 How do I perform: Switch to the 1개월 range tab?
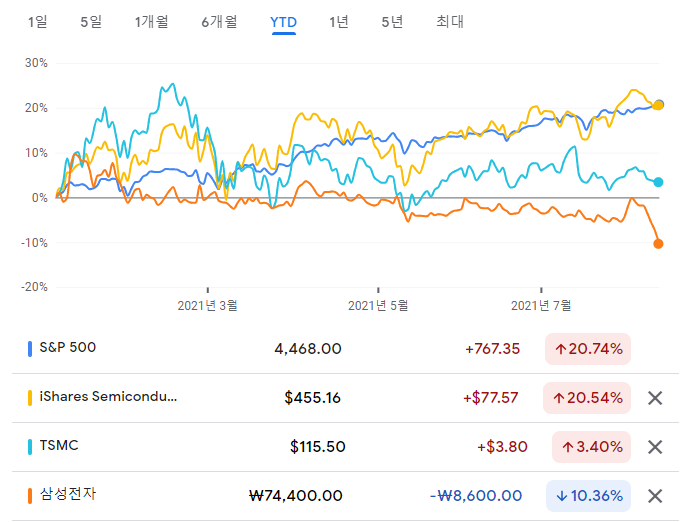pyautogui.click(x=151, y=22)
